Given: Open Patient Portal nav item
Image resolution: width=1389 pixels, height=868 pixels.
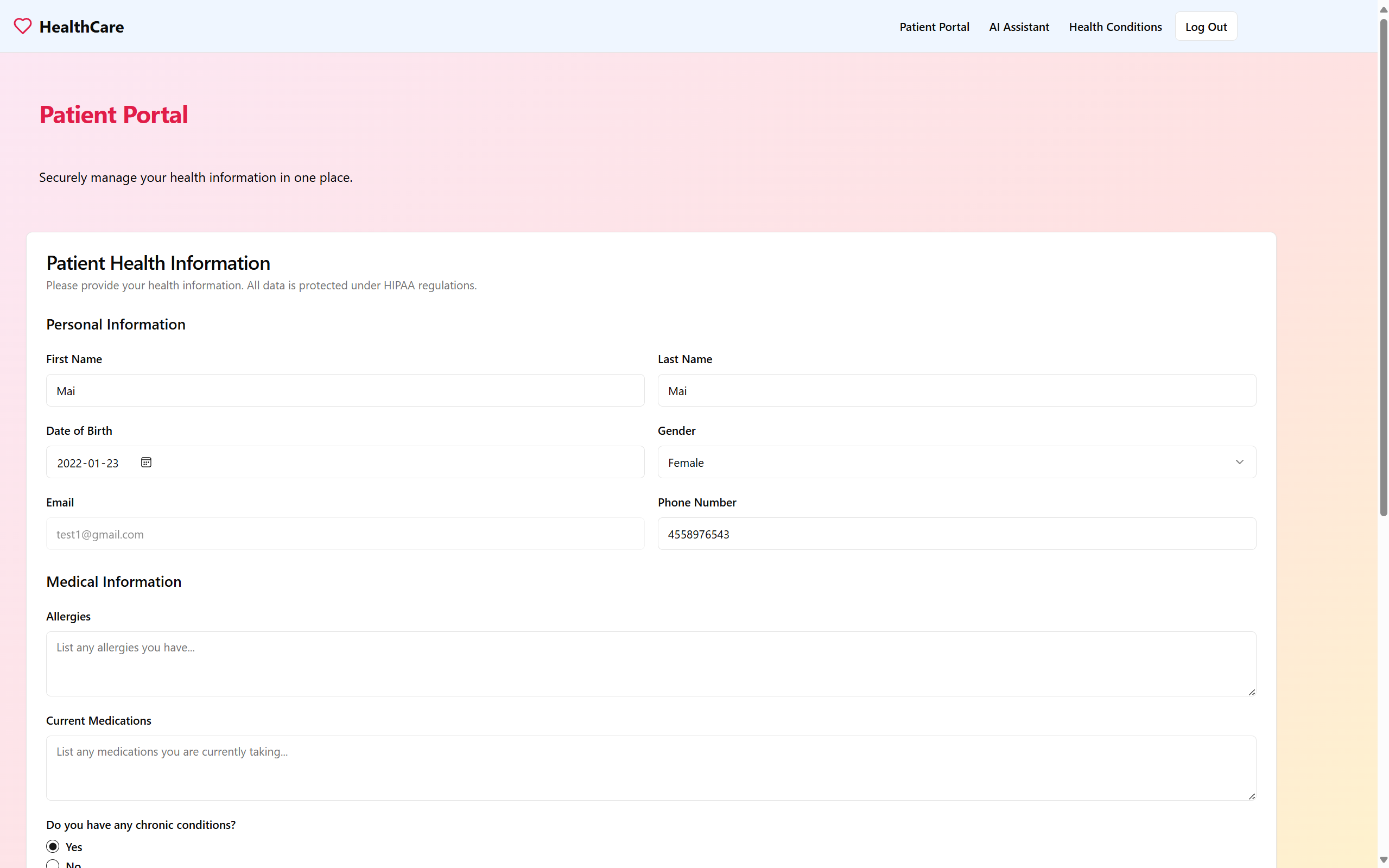Looking at the screenshot, I should [934, 27].
